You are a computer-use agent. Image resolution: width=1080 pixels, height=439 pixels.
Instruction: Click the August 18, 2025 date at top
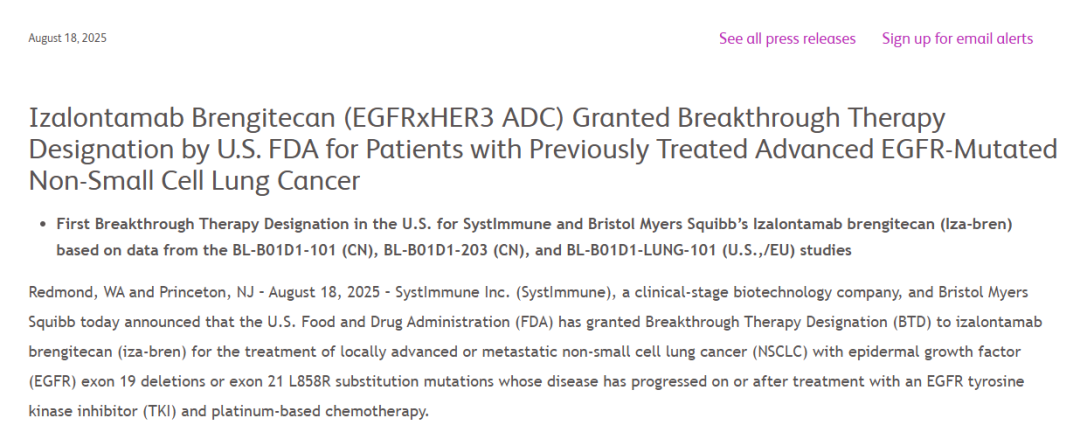[68, 39]
